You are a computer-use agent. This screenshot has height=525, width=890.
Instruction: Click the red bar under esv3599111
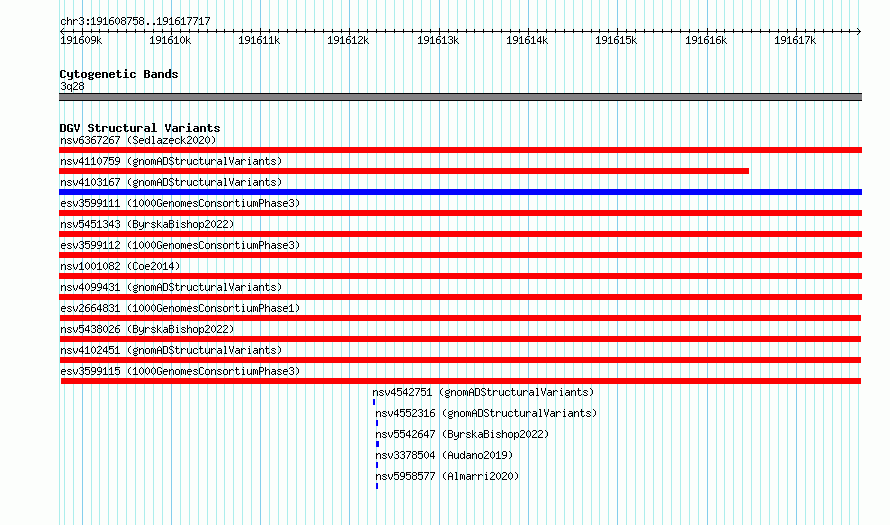point(460,213)
